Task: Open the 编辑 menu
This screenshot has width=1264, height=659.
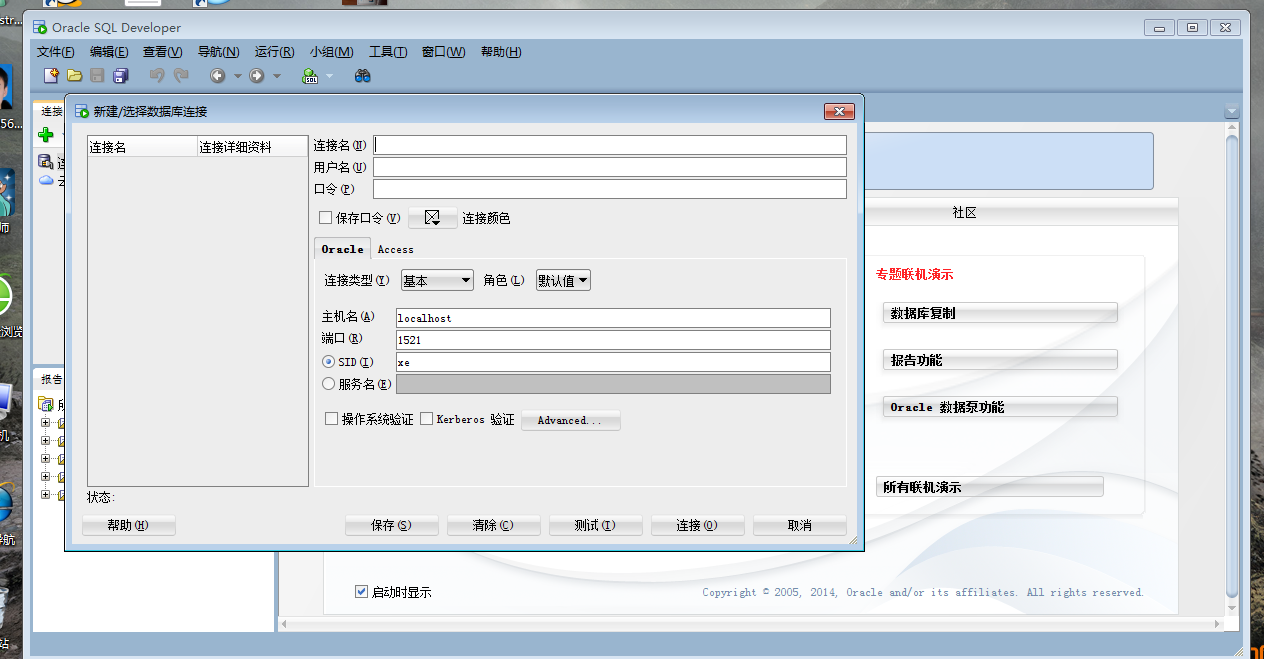Action: pos(109,52)
